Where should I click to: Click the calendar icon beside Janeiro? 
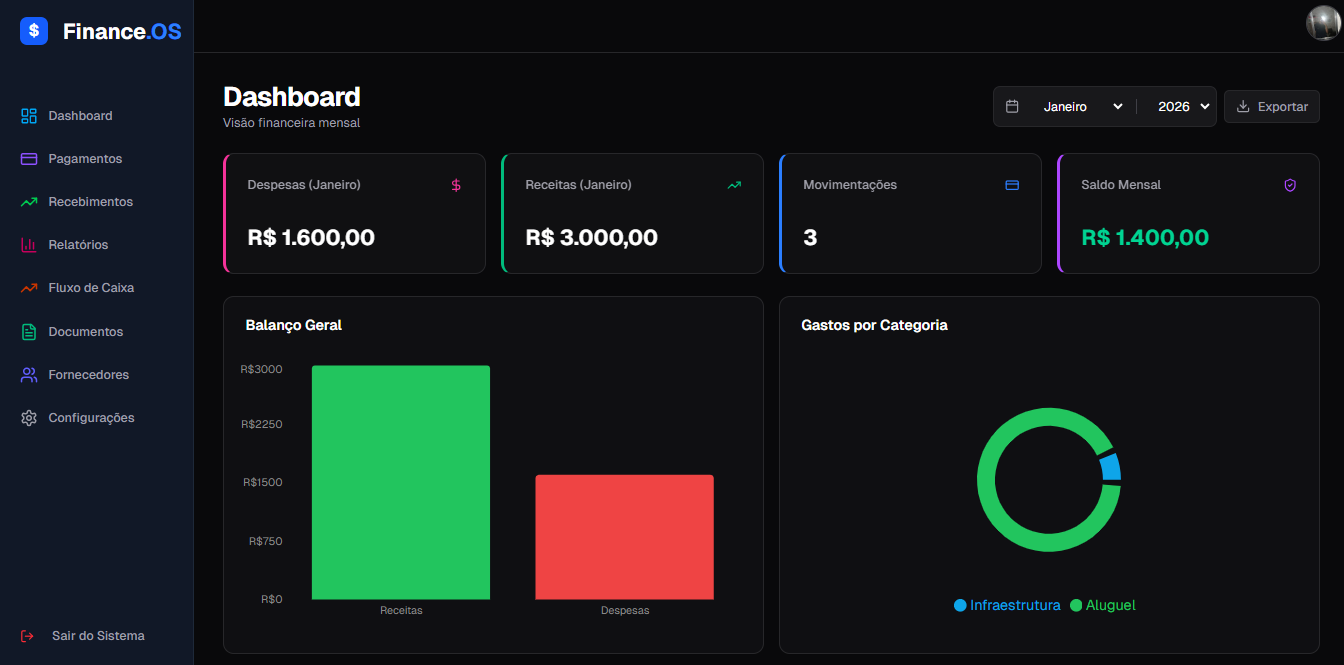[1012, 106]
